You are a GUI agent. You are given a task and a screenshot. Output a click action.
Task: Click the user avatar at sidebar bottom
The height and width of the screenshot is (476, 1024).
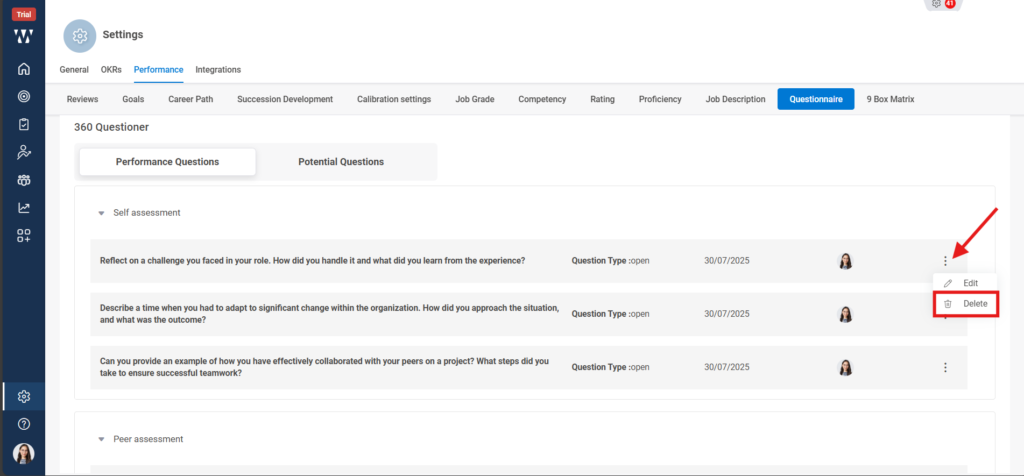pos(24,453)
